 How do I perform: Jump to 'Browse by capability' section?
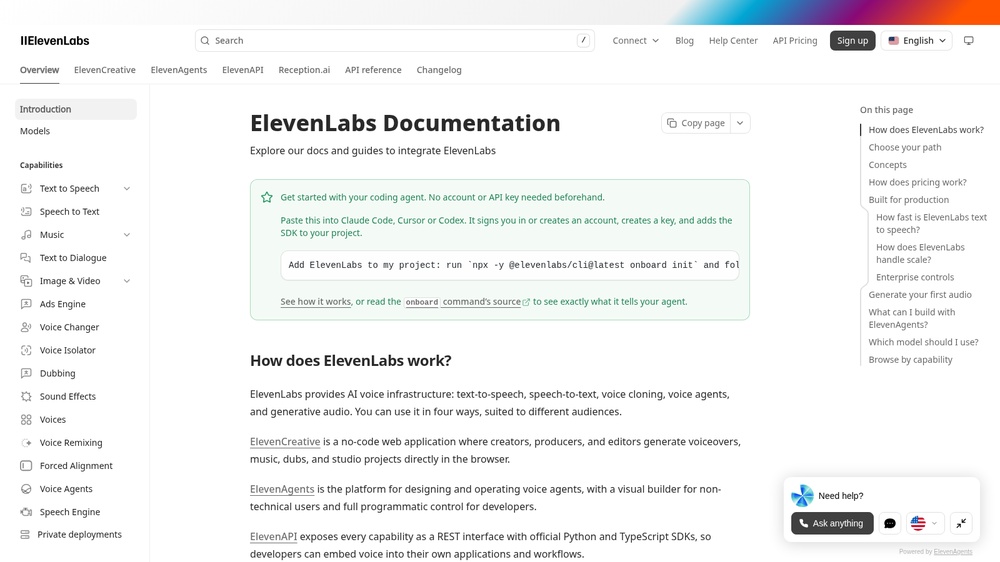910,360
